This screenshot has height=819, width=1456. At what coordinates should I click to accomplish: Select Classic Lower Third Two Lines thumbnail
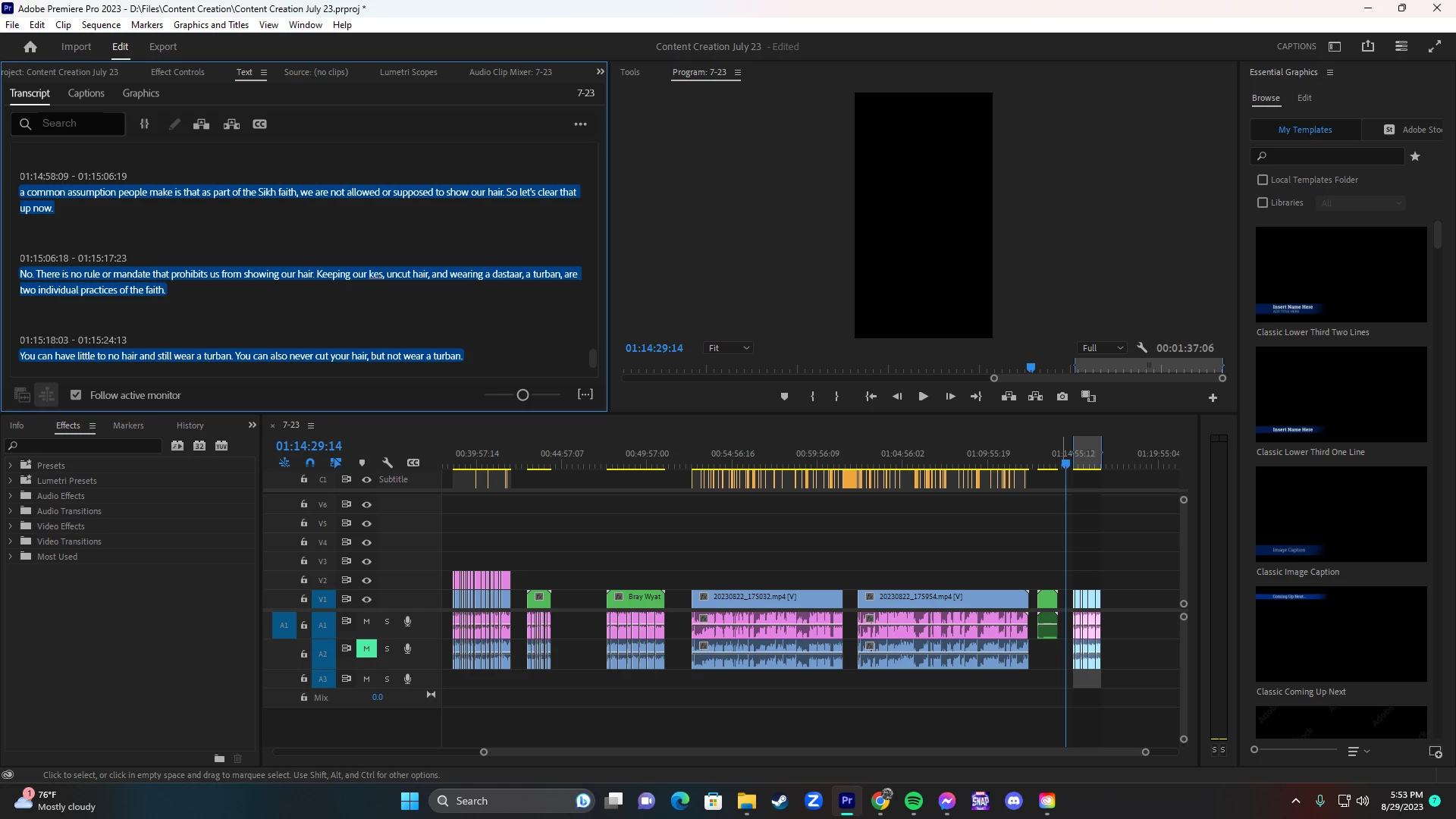coord(1341,275)
